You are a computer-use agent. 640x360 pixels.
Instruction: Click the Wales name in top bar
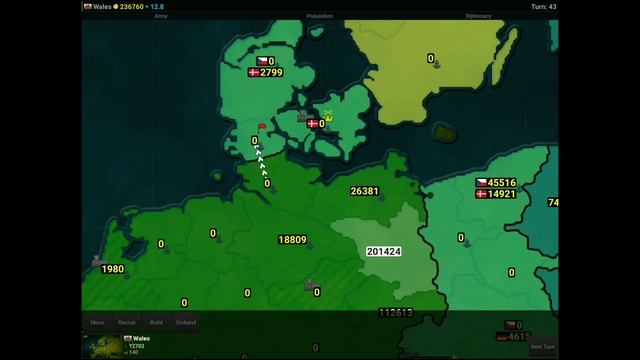(x=102, y=7)
